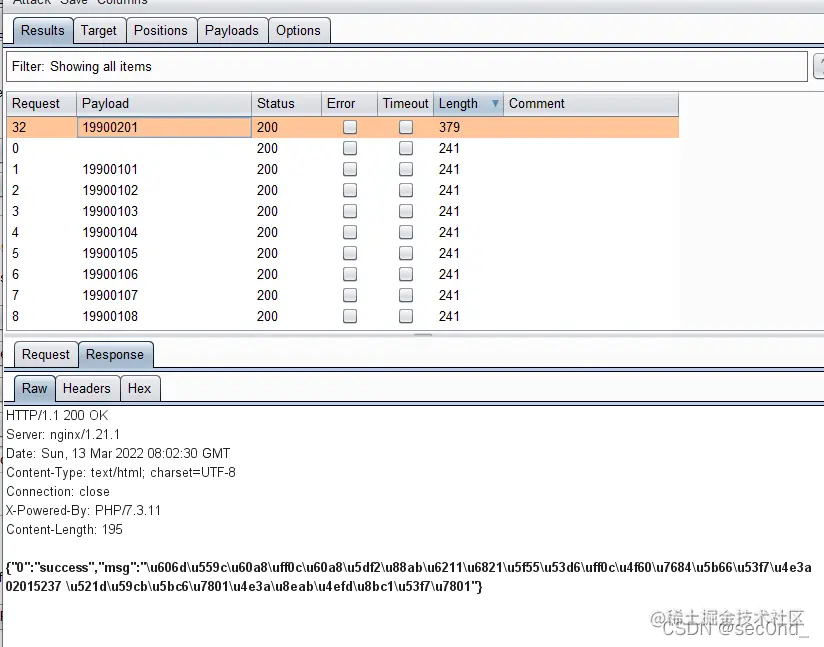Toggle Error checkbox for payload 19900107
Viewport: 824px width, 647px height.
pyautogui.click(x=350, y=295)
